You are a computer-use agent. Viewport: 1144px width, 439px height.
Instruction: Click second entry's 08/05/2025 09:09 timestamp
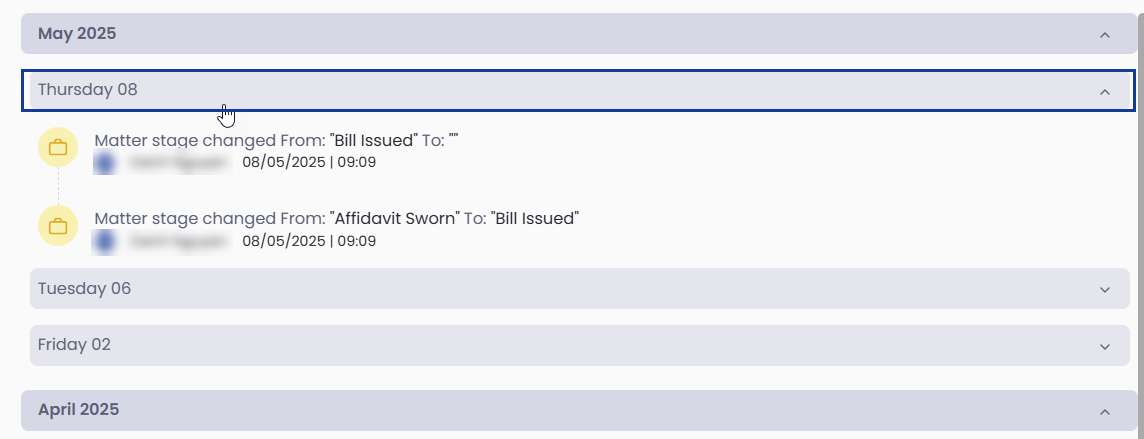[309, 241]
